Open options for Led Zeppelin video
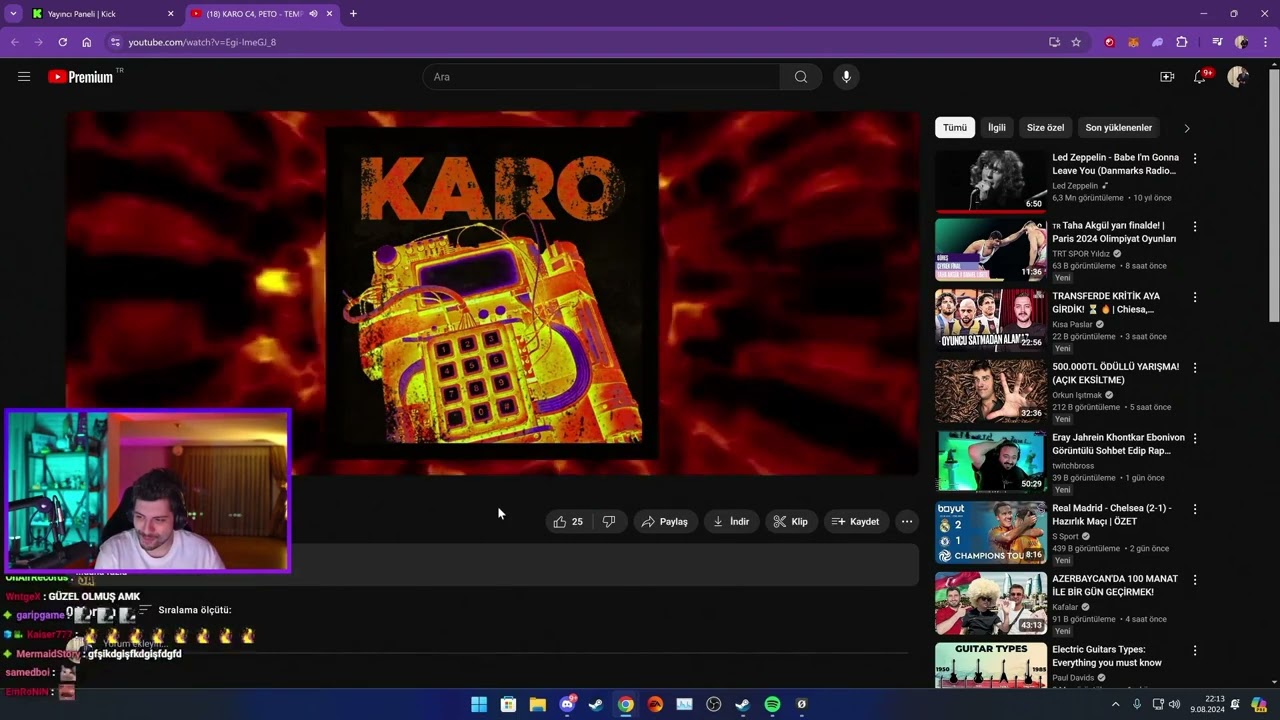The height and width of the screenshot is (720, 1280). pos(1194,158)
